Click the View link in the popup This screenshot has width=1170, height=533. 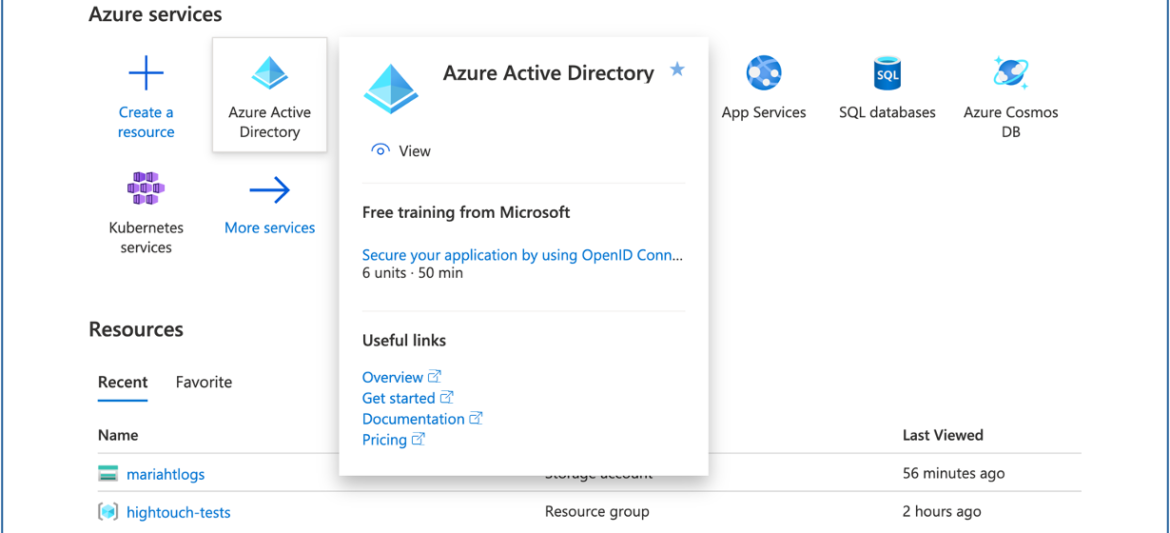tap(414, 151)
